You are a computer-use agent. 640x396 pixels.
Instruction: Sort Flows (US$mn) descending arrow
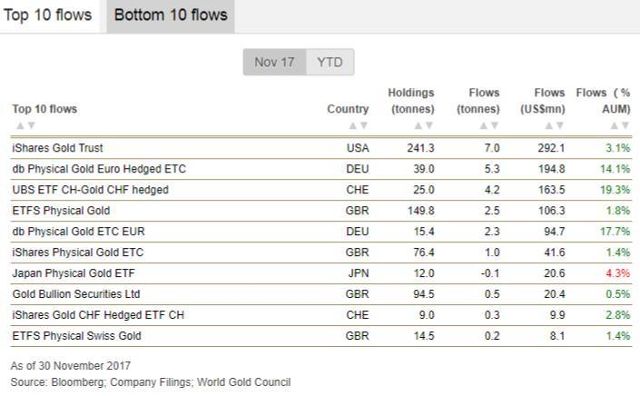point(560,126)
